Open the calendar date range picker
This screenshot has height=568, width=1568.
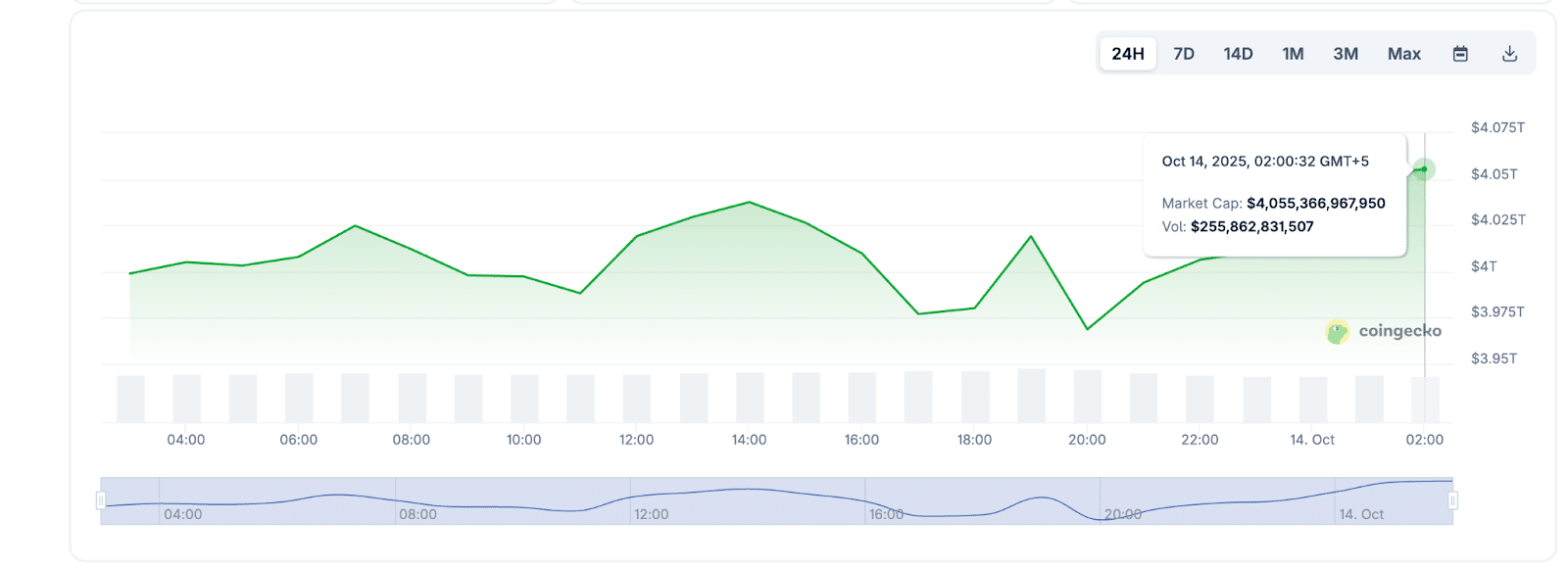coord(1460,54)
